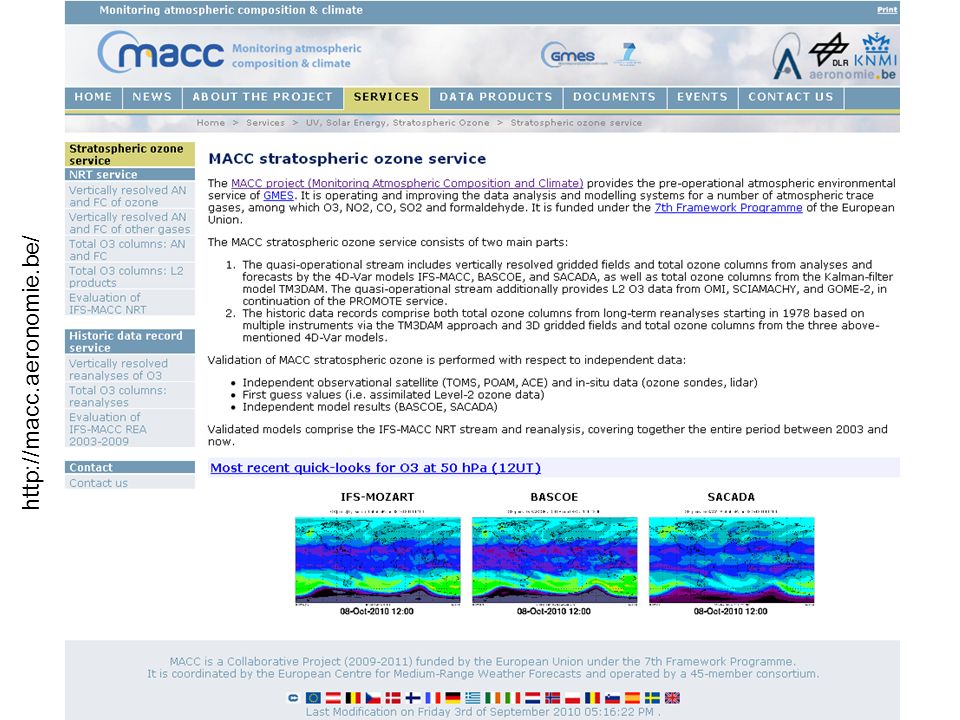Click the France flag icon
Viewport: 960px width, 720px height.
point(433,698)
